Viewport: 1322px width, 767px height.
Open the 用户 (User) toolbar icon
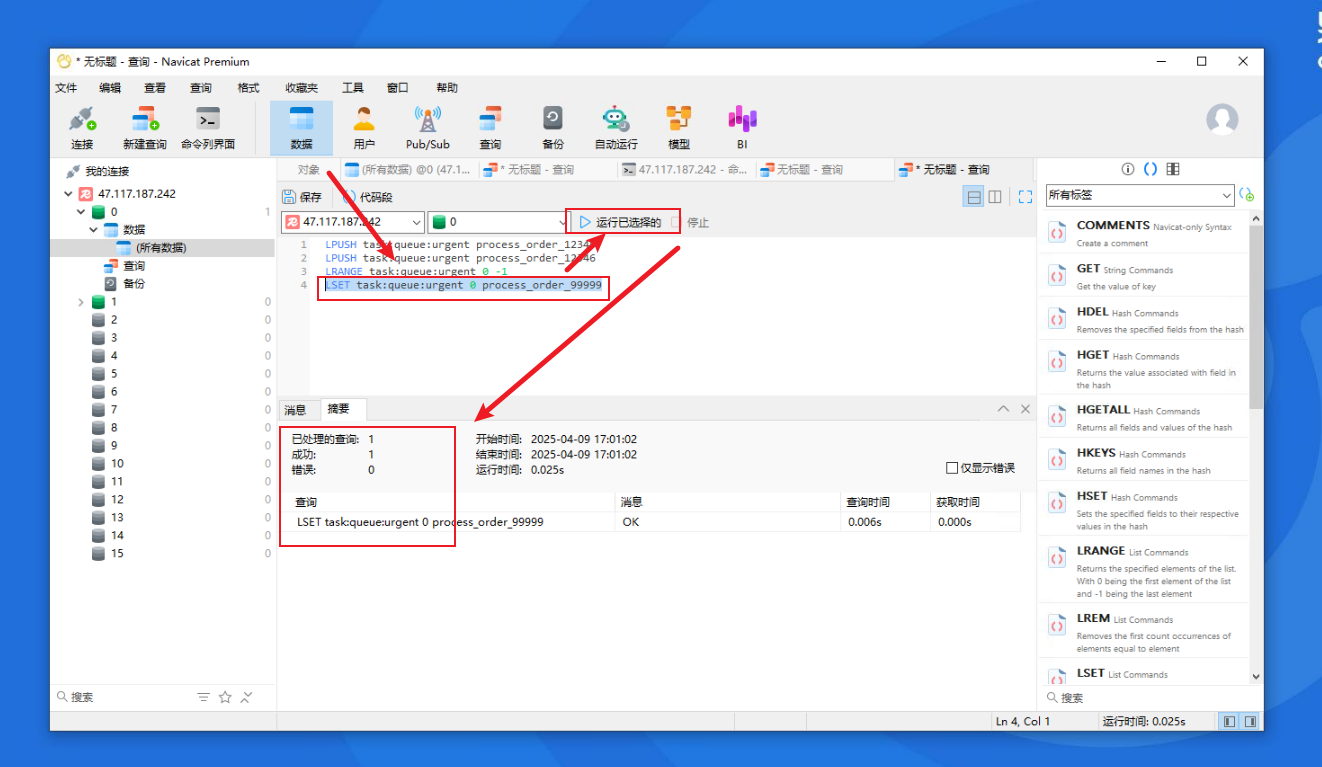click(364, 128)
